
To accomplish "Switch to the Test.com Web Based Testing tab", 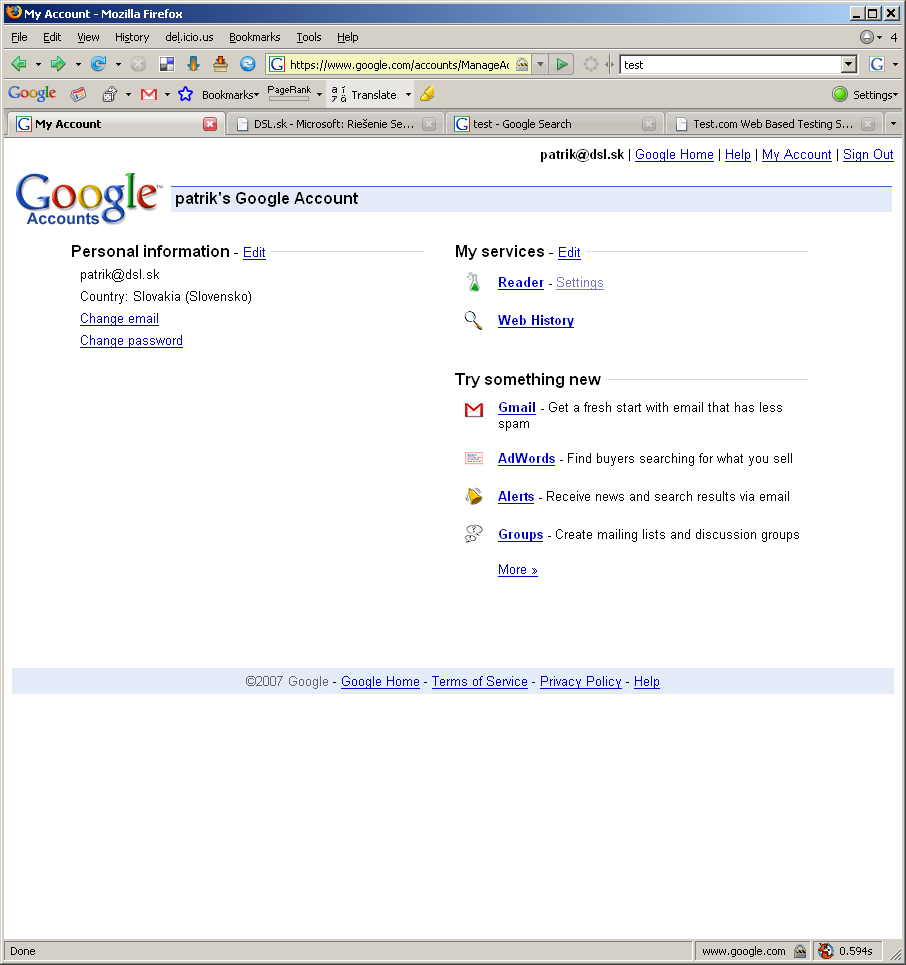I will pos(773,124).
